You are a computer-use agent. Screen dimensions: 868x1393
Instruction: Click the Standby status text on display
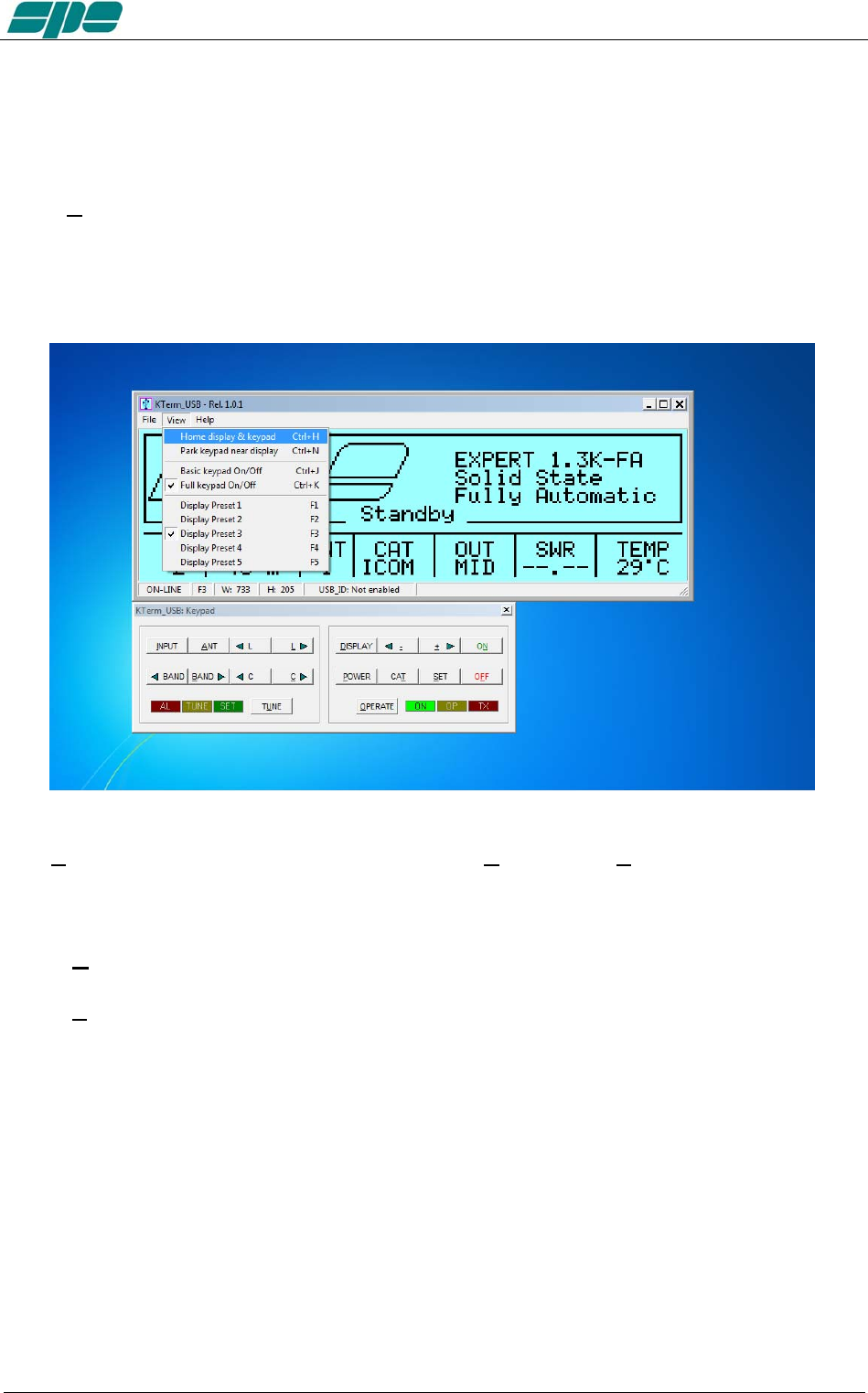coord(407,514)
